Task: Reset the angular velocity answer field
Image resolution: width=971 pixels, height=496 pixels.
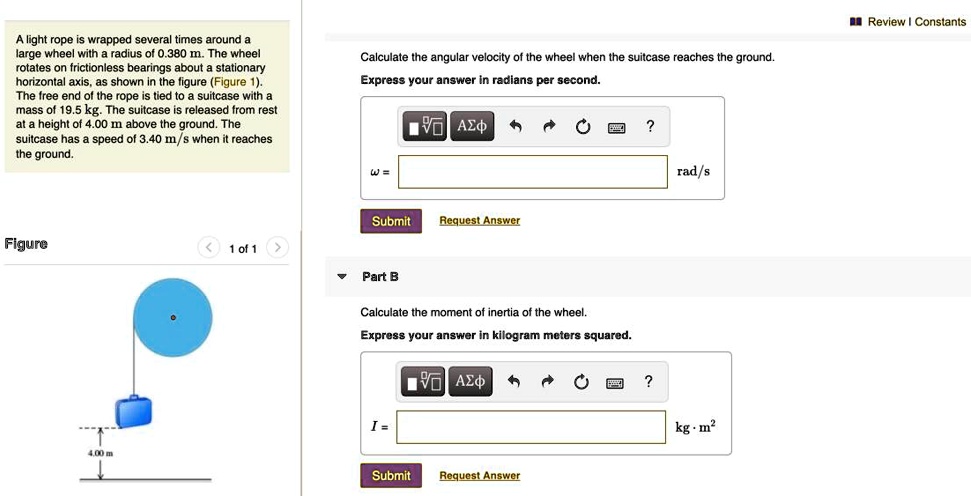Action: (x=583, y=126)
